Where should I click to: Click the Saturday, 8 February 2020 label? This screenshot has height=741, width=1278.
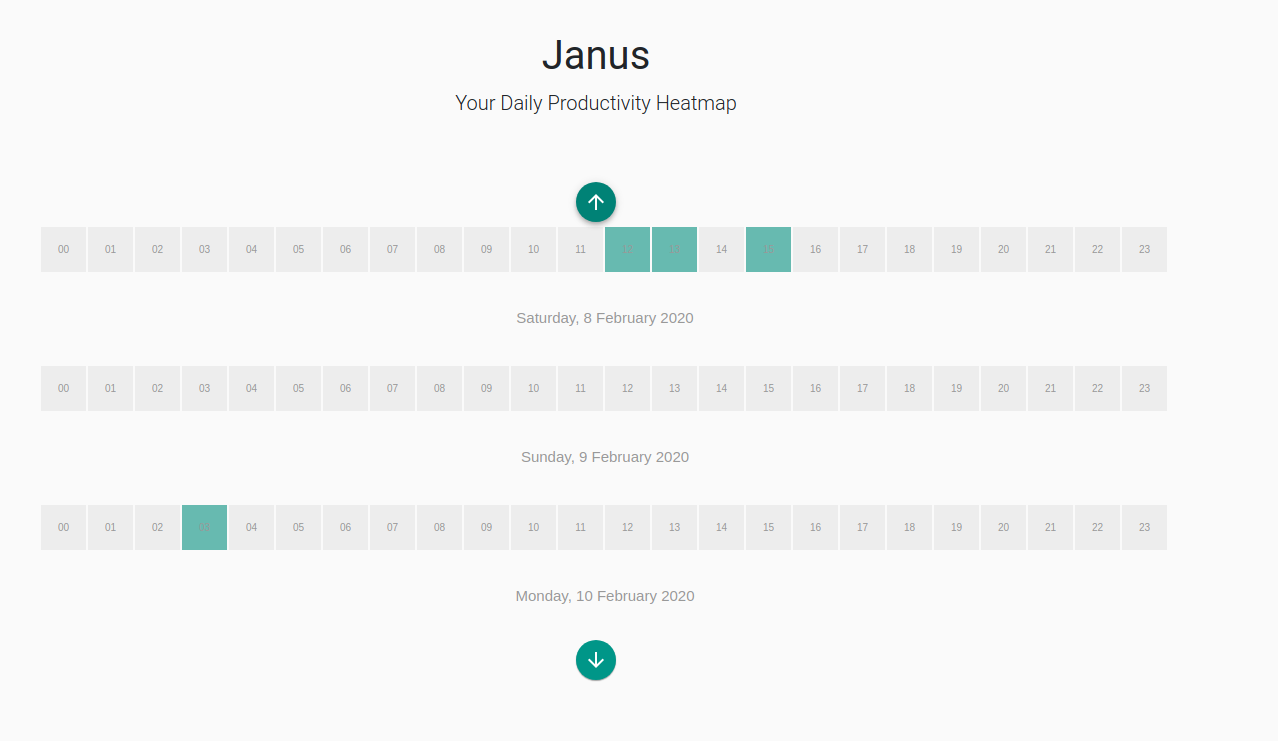coord(604,317)
